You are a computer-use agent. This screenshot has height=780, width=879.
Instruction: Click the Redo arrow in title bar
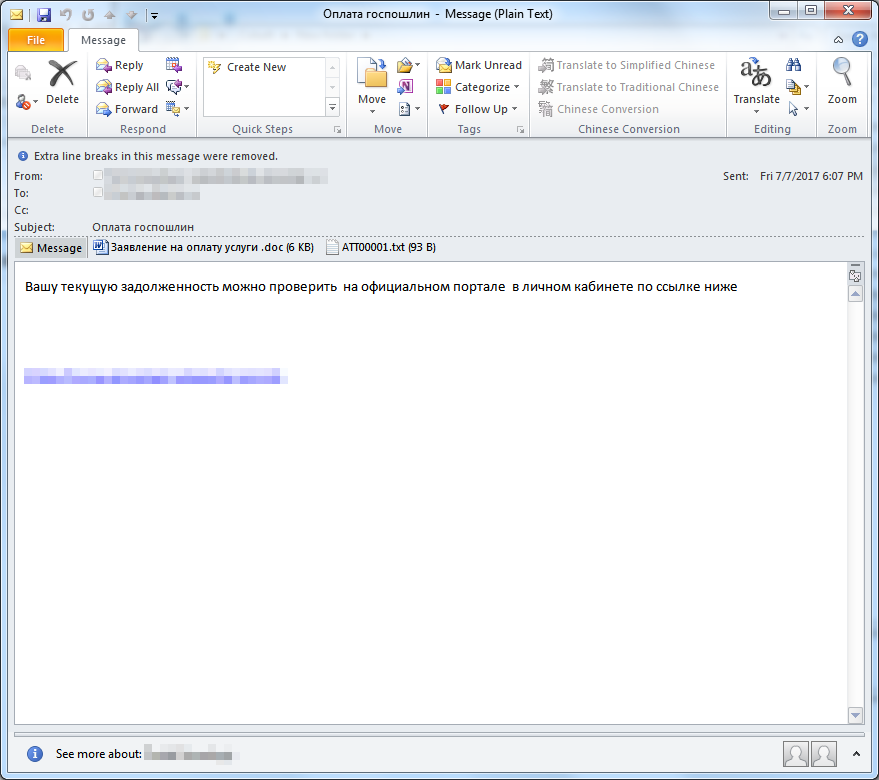(x=88, y=15)
